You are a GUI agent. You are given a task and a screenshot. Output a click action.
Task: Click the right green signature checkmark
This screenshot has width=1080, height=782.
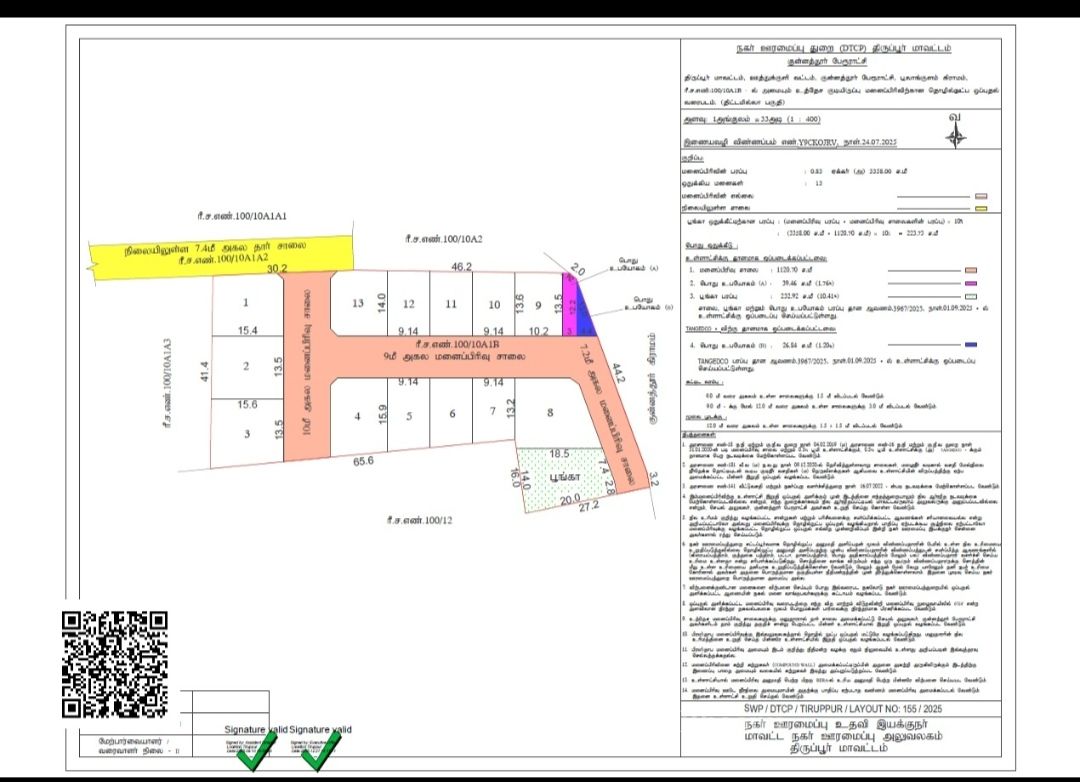[321, 751]
